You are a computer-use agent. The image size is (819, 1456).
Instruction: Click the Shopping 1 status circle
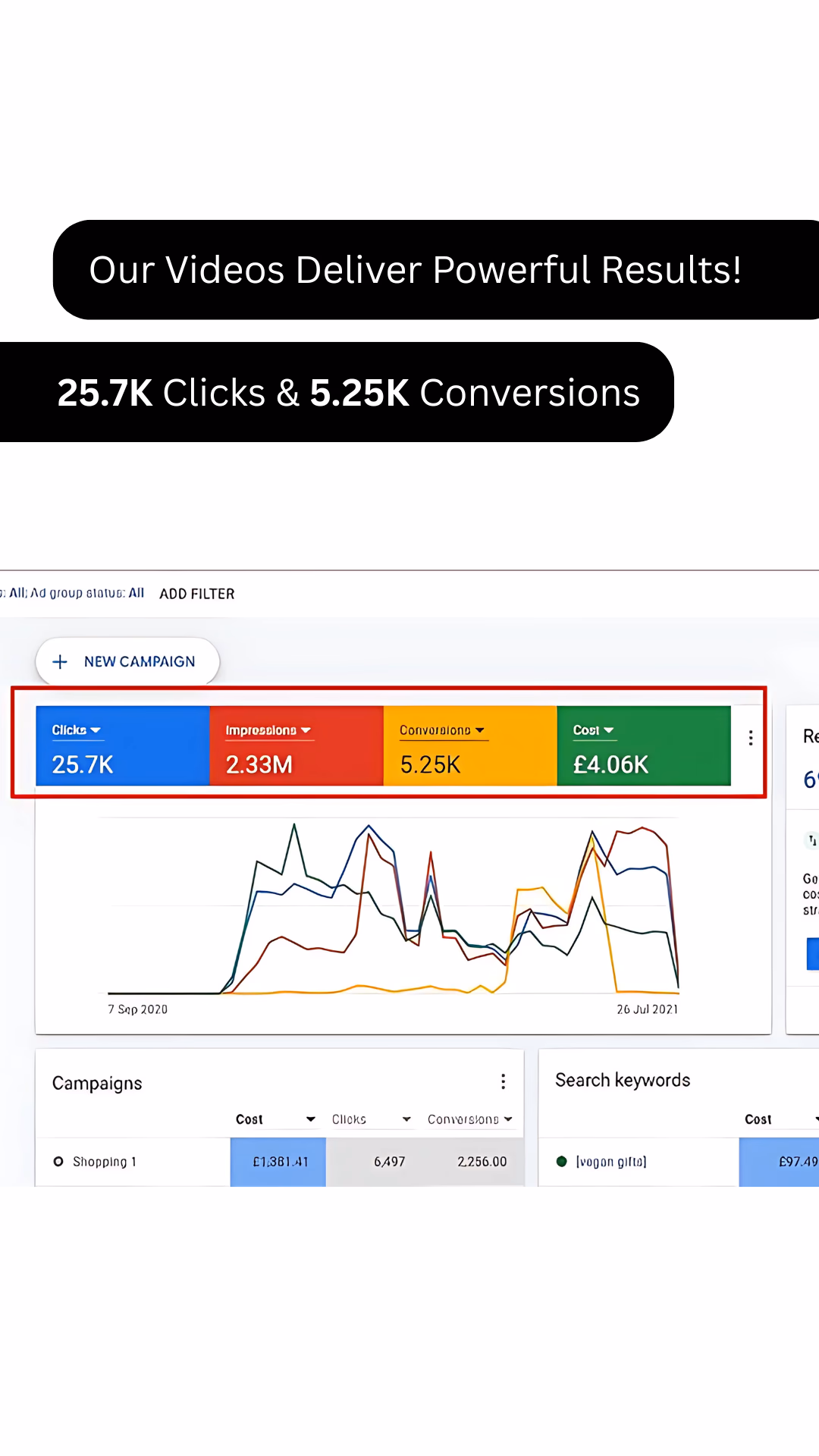click(58, 1162)
